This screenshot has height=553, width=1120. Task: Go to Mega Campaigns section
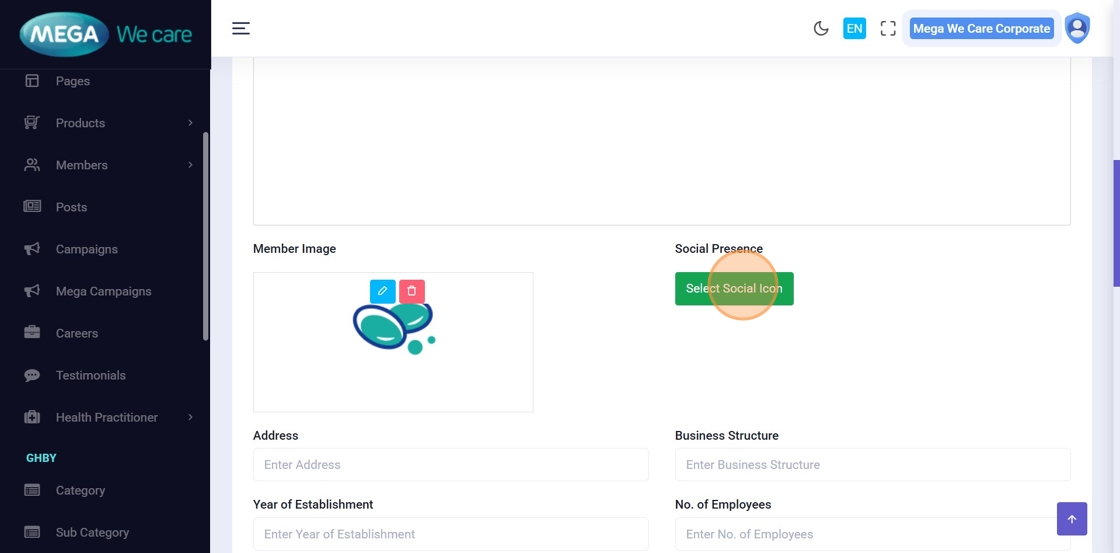[103, 291]
